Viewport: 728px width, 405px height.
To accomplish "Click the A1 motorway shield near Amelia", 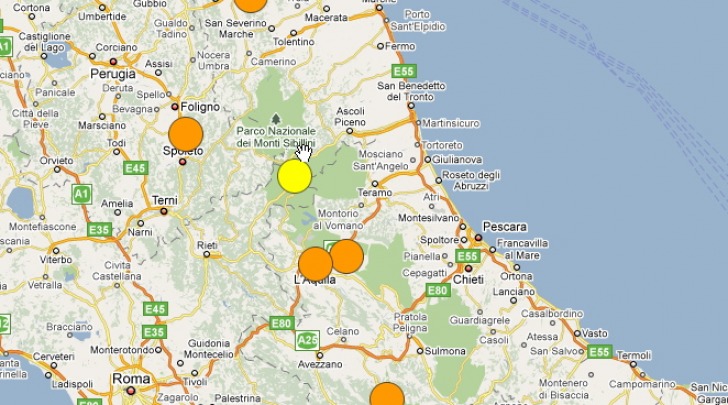I will point(82,194).
